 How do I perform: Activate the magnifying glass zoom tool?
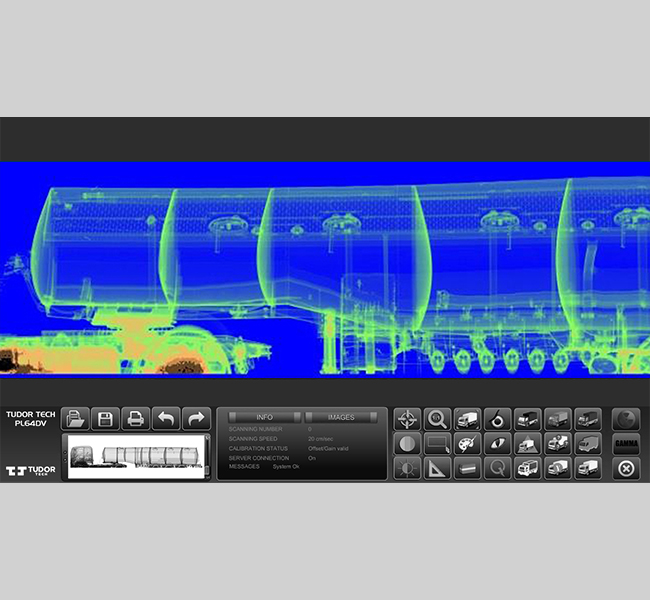(x=437, y=419)
